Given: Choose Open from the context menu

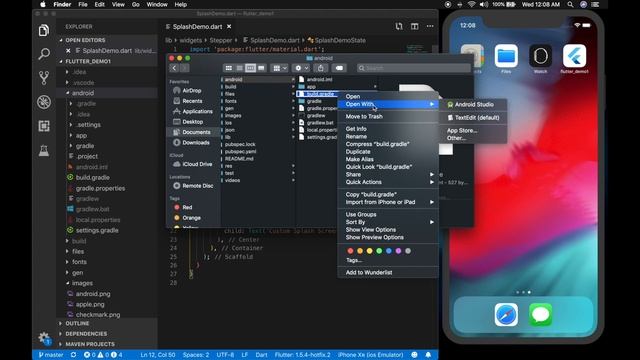Looking at the screenshot, I should (x=353, y=97).
